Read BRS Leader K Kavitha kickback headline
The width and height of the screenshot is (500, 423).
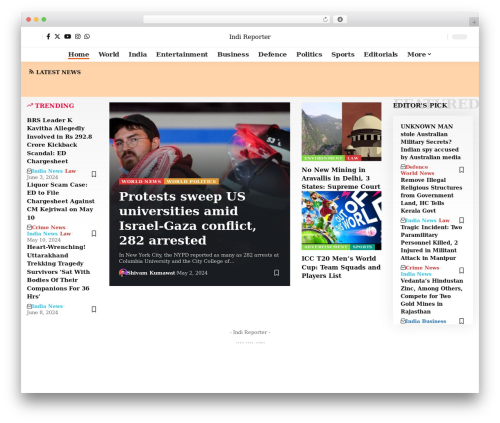[x=59, y=140]
